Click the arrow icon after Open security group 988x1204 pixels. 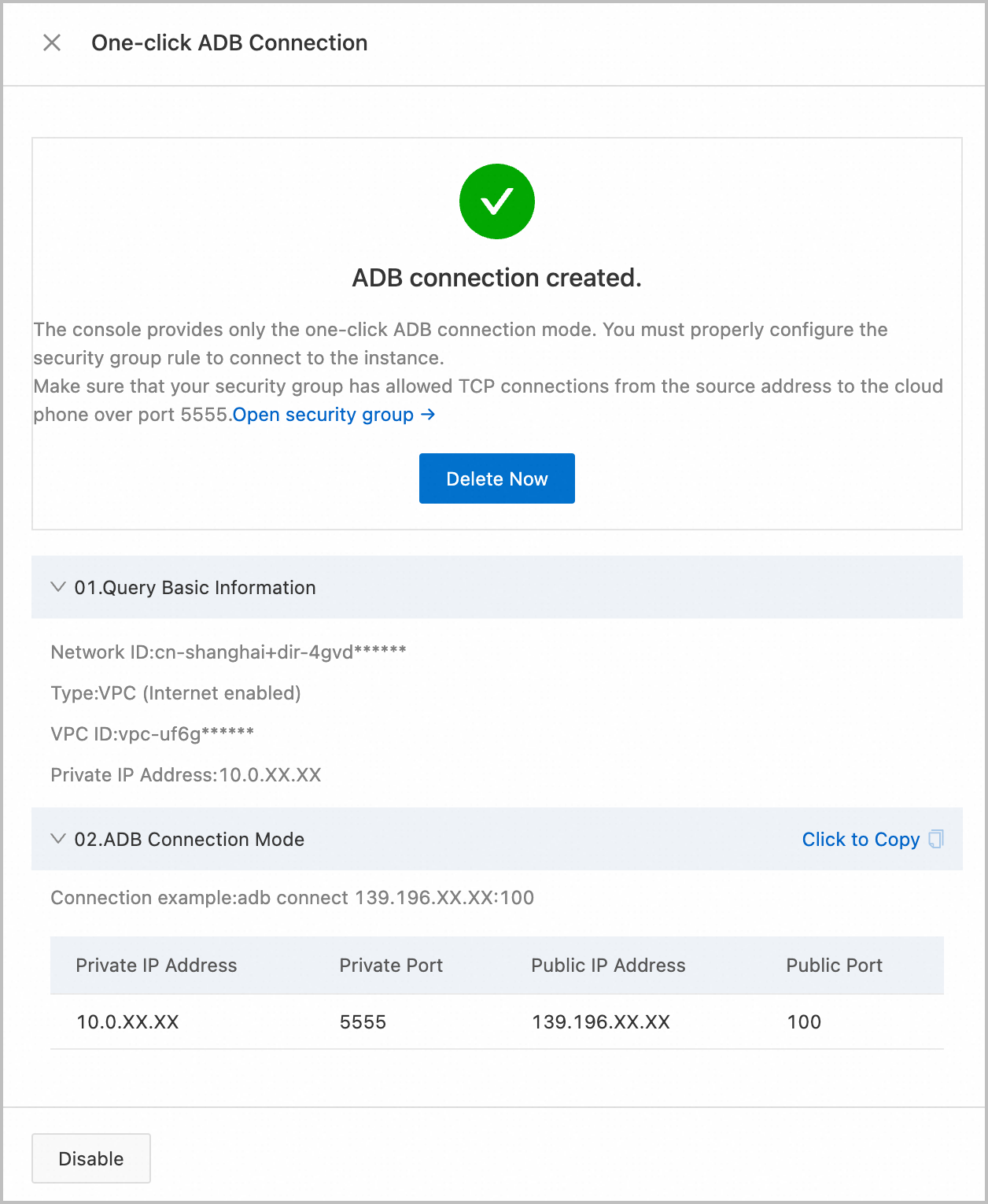(x=427, y=415)
